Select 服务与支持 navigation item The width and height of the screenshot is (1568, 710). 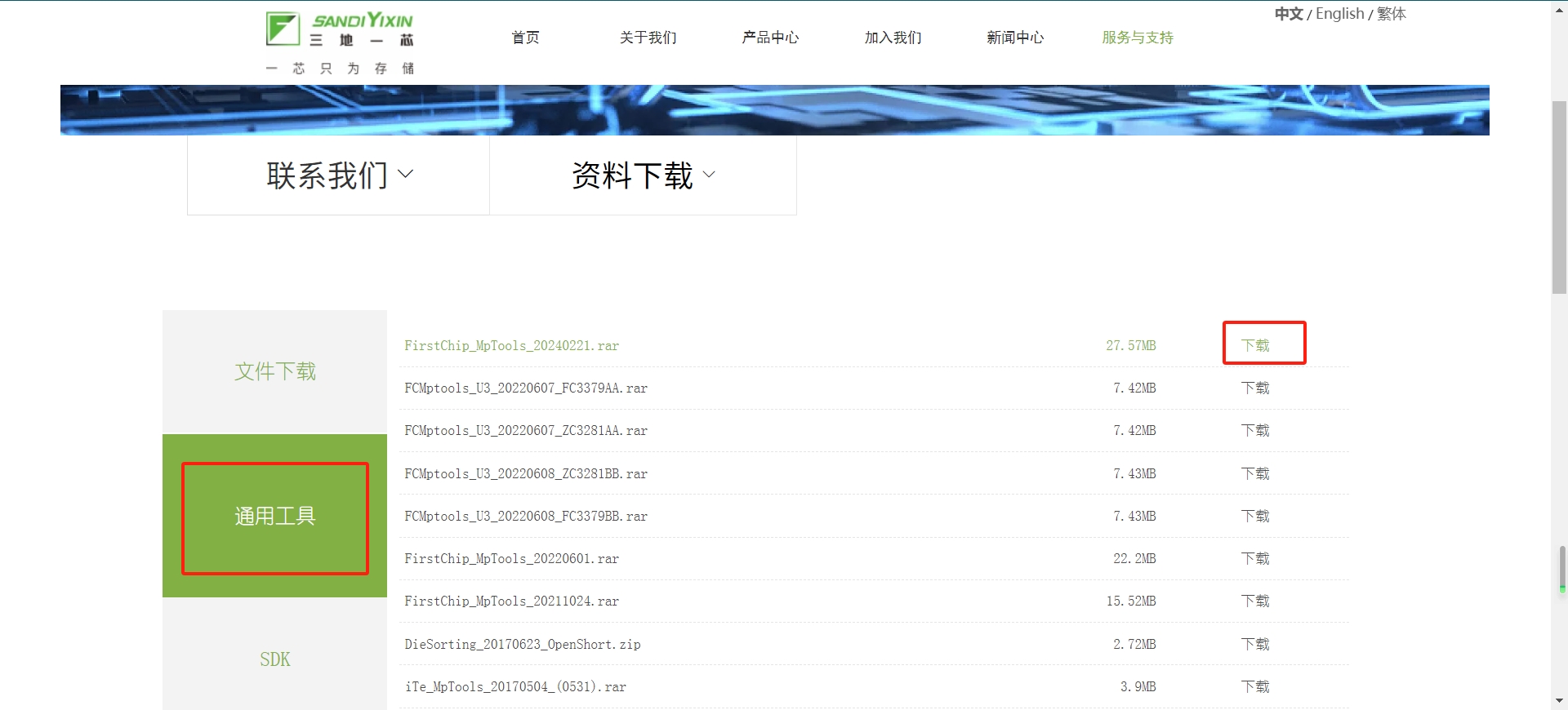(x=1137, y=38)
